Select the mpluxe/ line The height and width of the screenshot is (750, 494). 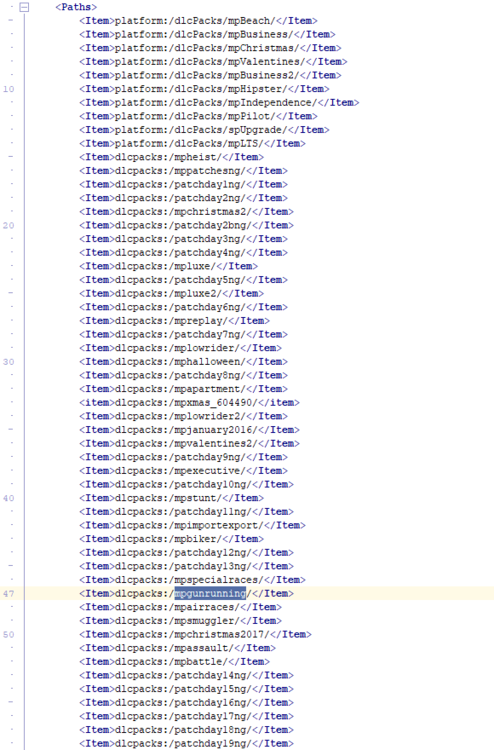(x=169, y=266)
